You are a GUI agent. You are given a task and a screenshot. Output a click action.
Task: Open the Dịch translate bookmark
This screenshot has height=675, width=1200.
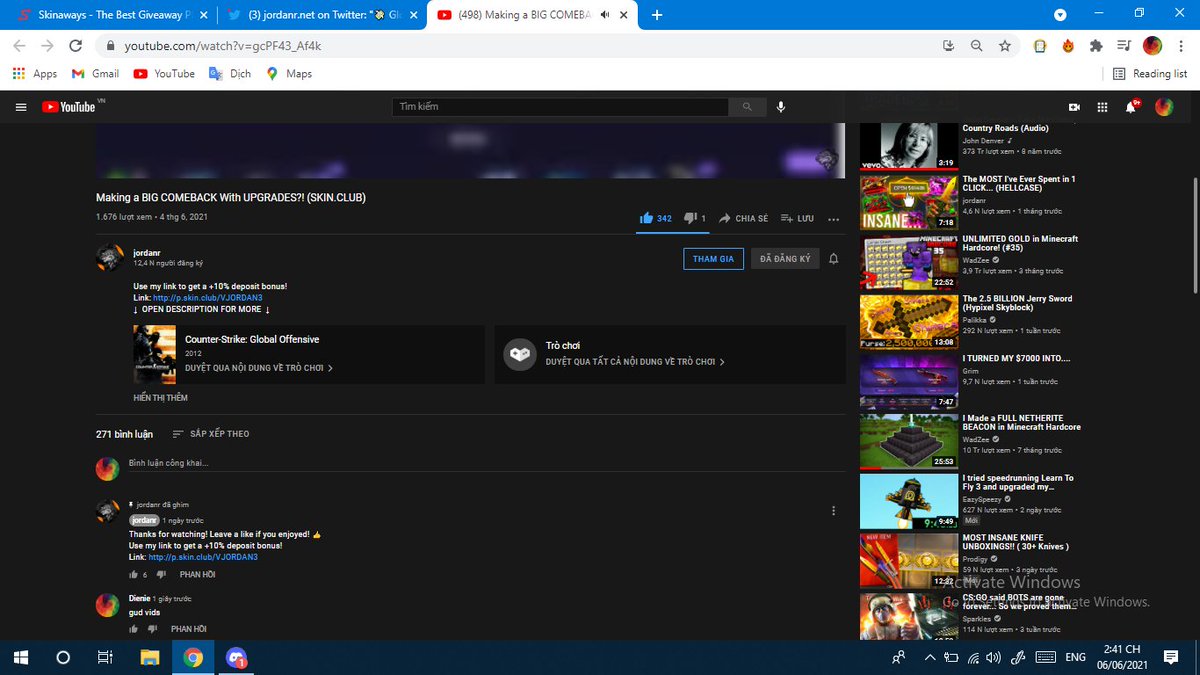click(x=230, y=74)
